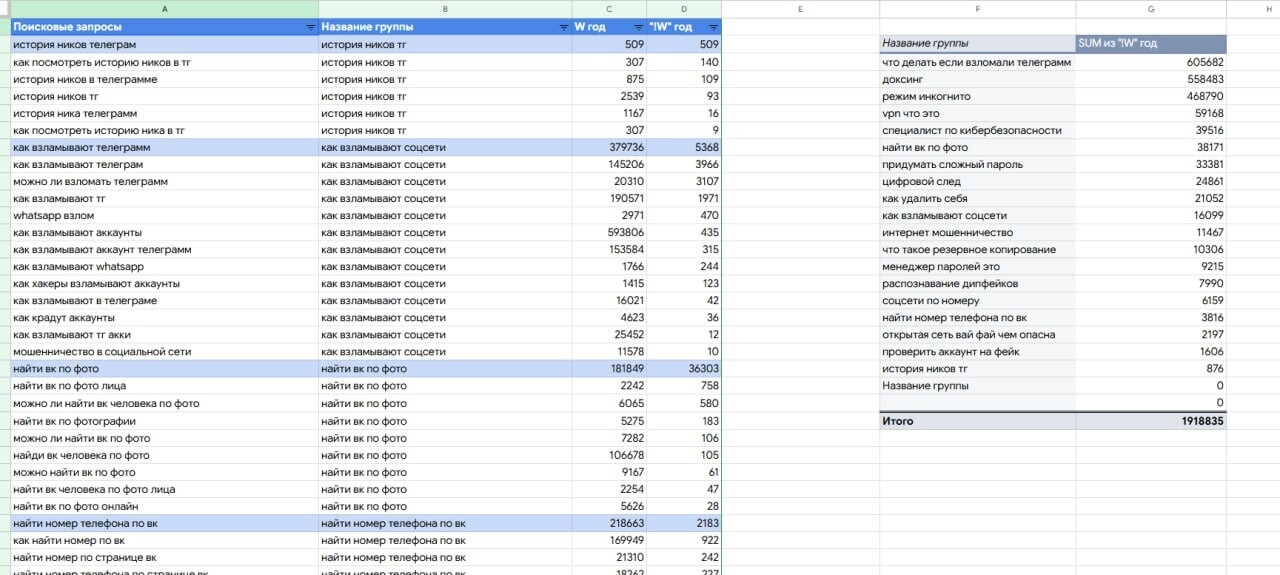Select pivot row "специалист по кибербезопасности"
1280x575 pixels.
(977, 130)
